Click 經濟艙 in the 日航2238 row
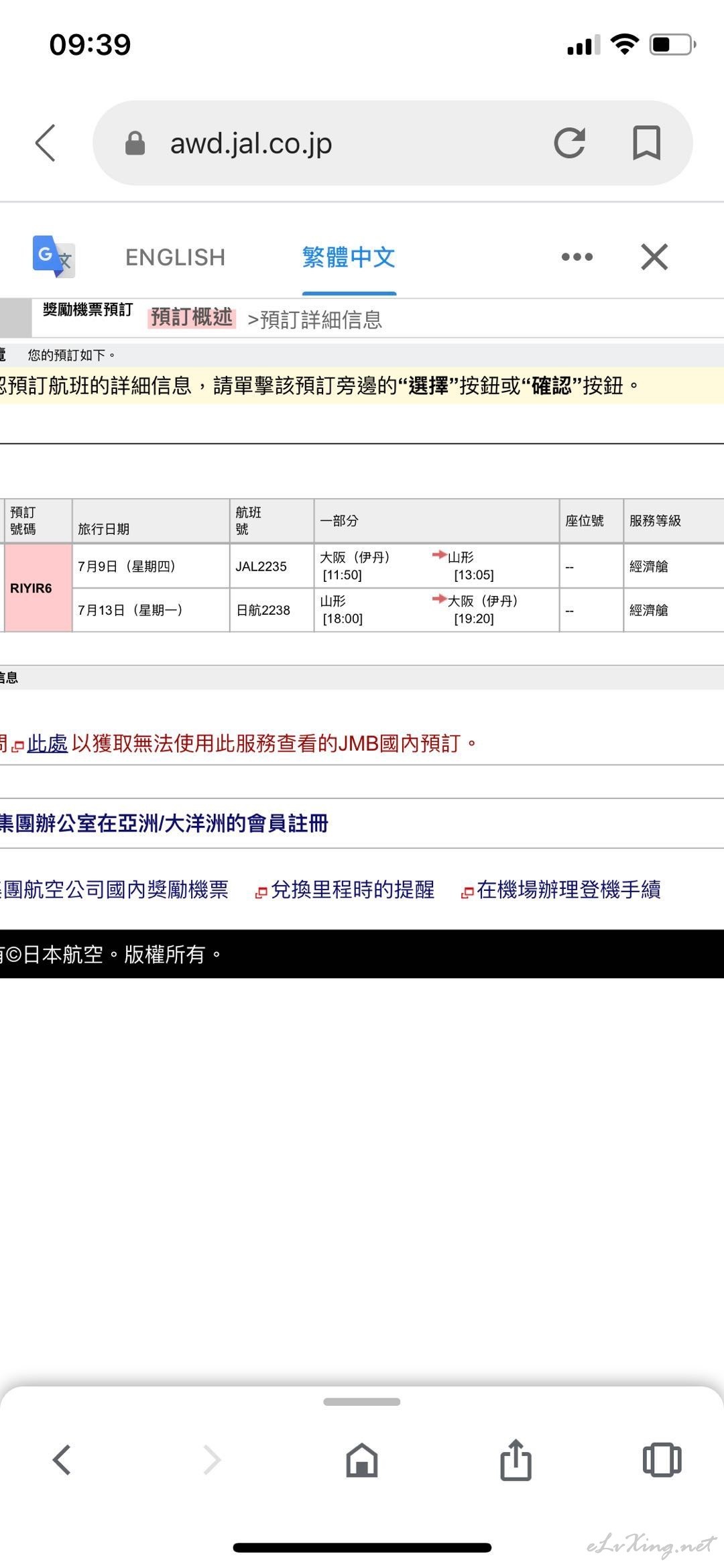This screenshot has width=724, height=1568. tap(649, 610)
